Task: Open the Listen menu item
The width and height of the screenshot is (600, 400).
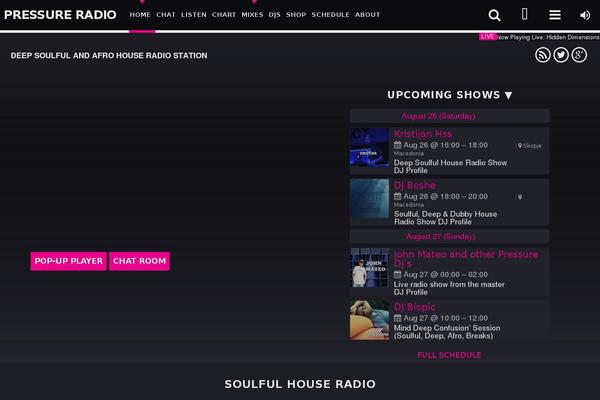Action: [194, 15]
